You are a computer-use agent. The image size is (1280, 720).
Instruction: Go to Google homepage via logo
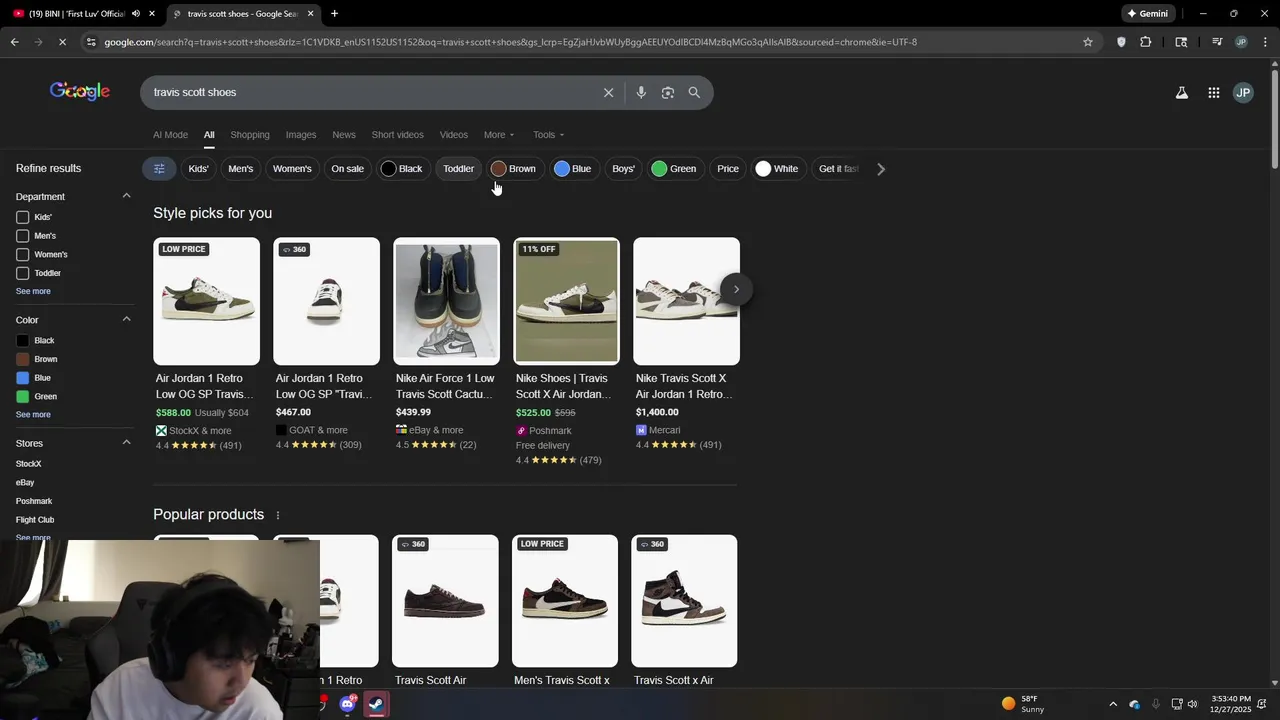pos(80,92)
